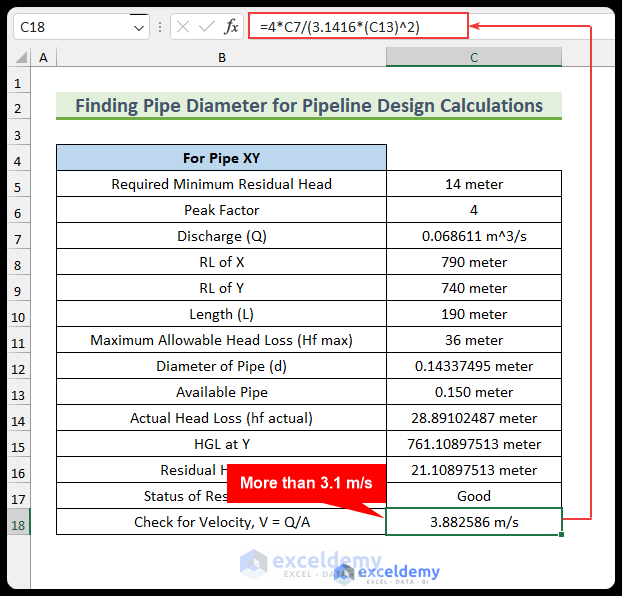
Task: Click the fill handle of cell C18
Action: click(x=561, y=534)
